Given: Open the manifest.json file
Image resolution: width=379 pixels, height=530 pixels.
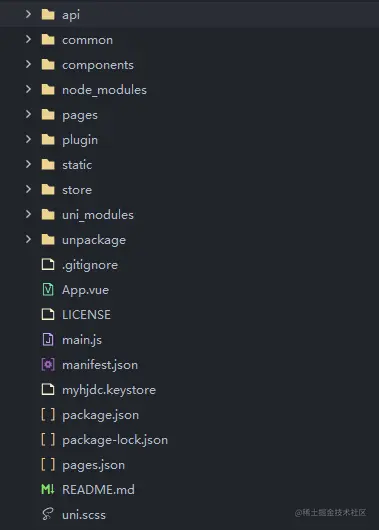Looking at the screenshot, I should coord(100,365).
